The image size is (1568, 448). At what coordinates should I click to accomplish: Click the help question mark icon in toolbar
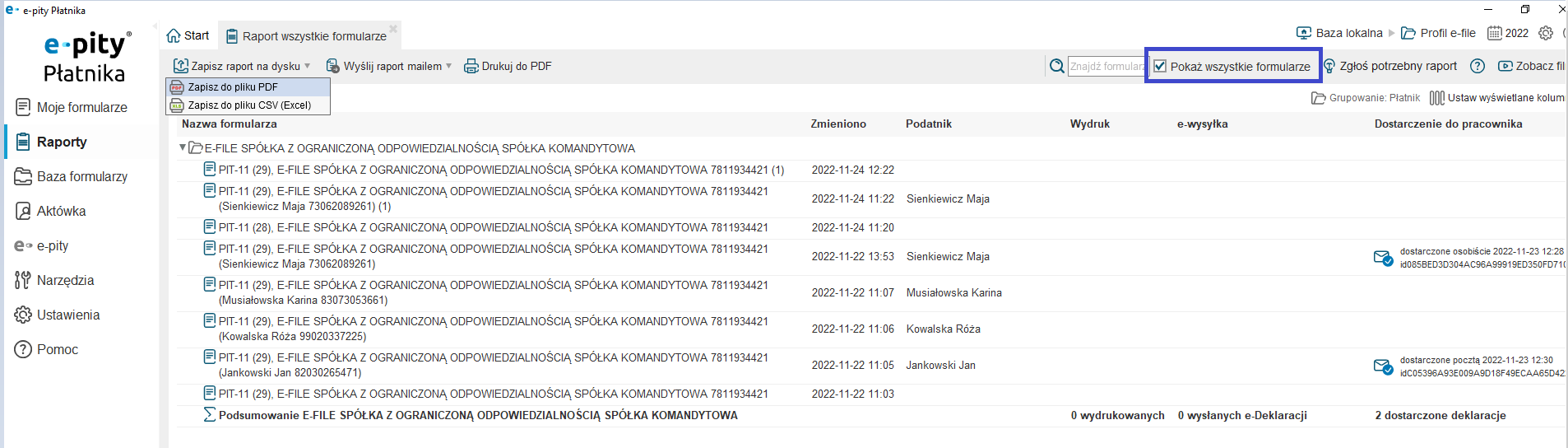1478,66
